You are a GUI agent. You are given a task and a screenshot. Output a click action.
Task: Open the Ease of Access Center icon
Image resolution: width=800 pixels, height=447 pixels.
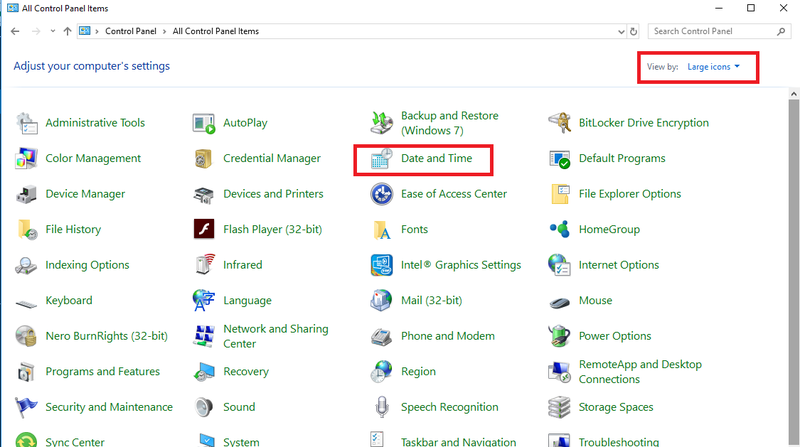pos(382,194)
